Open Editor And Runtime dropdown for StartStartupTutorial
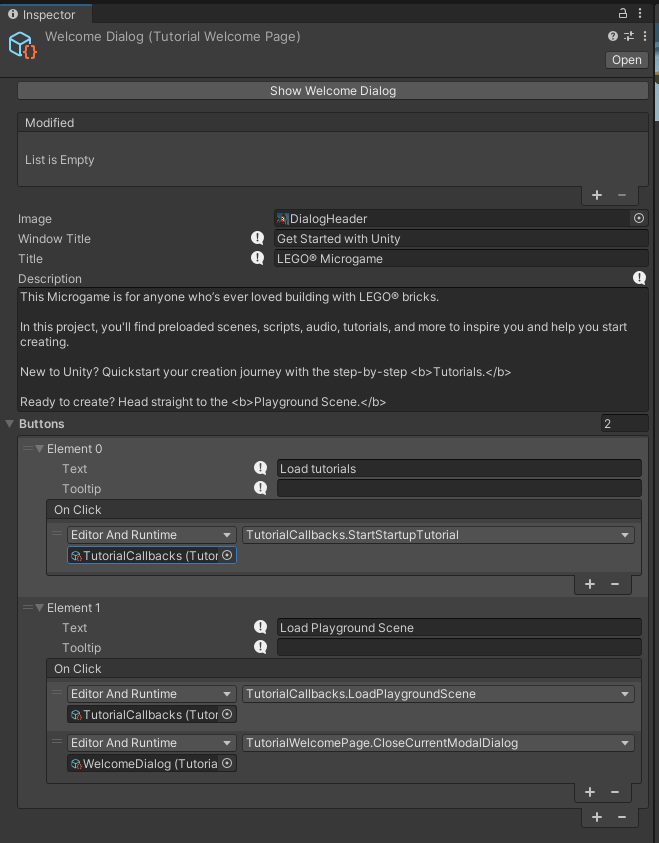This screenshot has height=843, width=659. [152, 535]
